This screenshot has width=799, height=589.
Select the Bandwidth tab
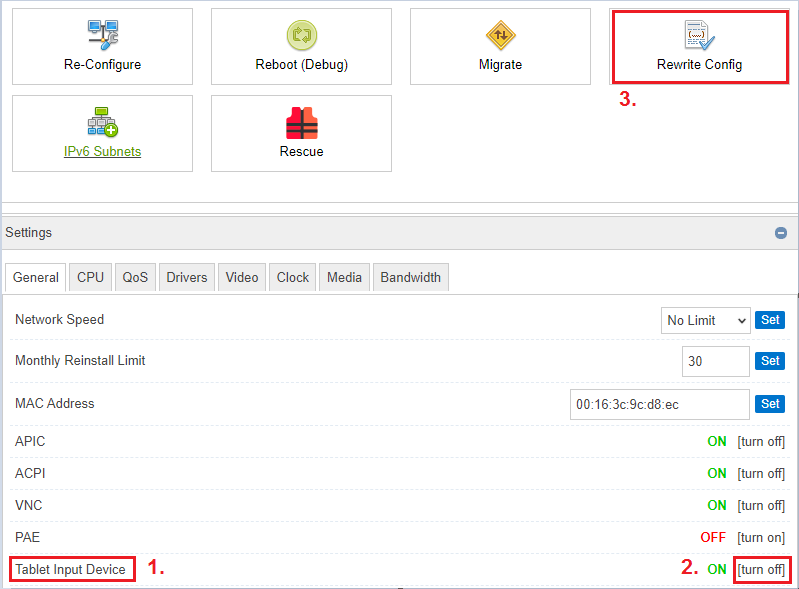[x=410, y=277]
